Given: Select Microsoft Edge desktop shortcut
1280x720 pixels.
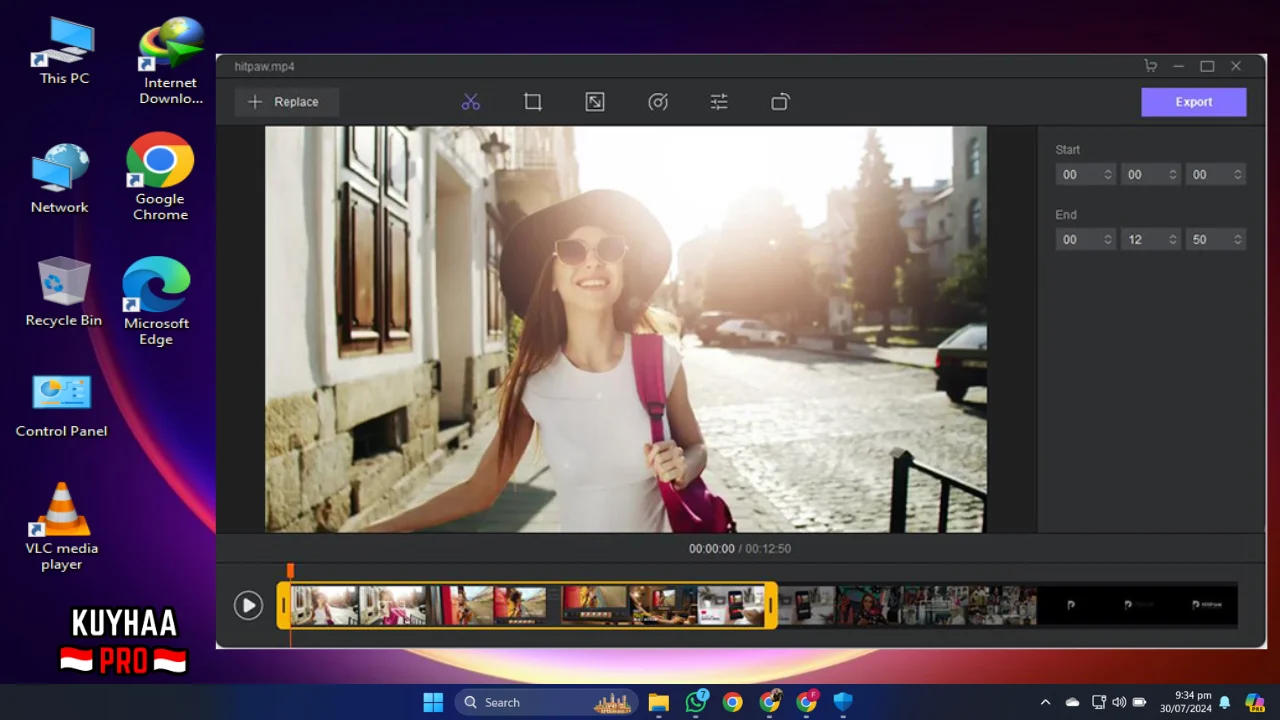Looking at the screenshot, I should 156,301.
